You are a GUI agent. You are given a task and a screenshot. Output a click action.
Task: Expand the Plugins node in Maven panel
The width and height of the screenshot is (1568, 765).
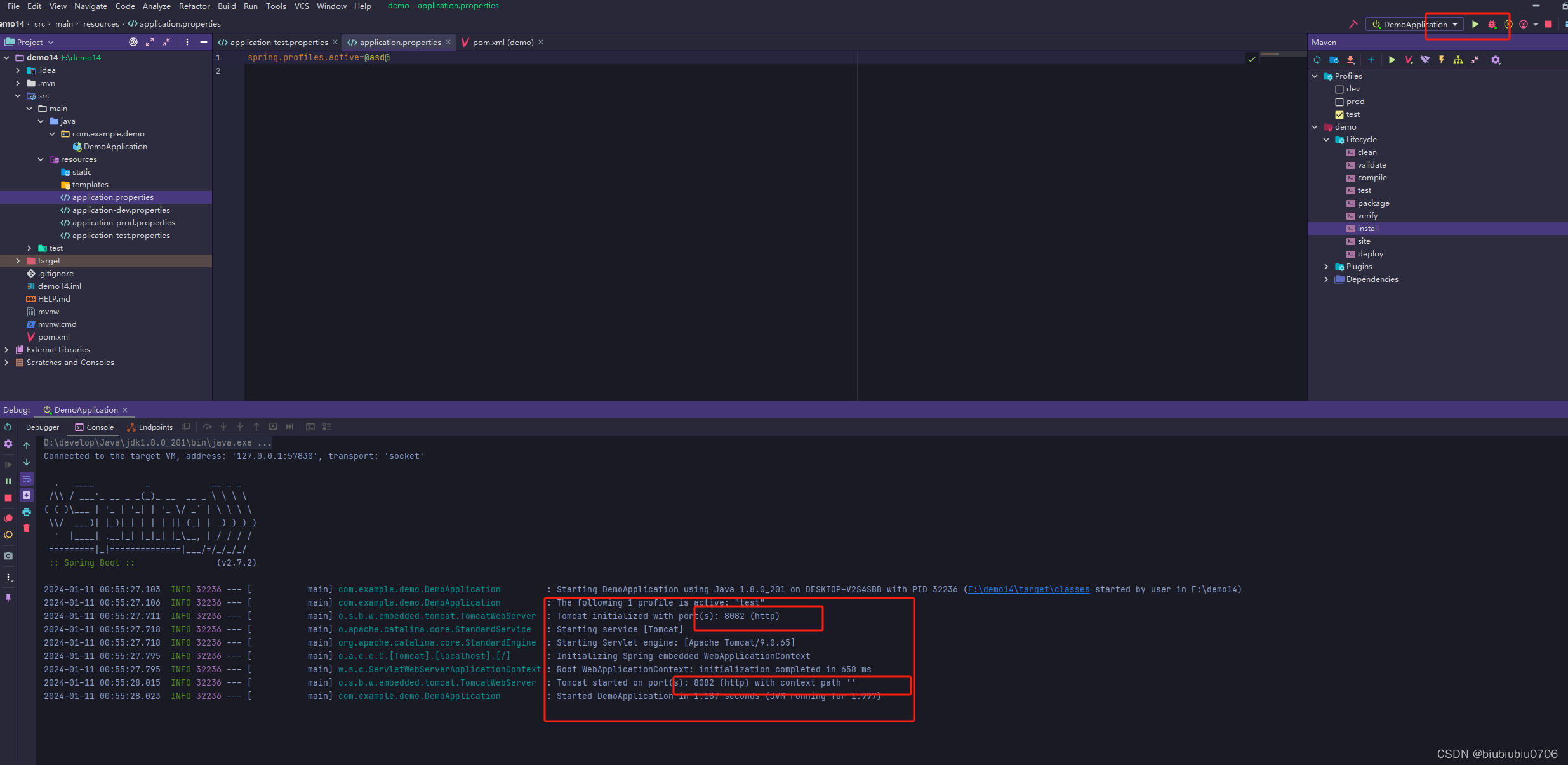(1325, 266)
